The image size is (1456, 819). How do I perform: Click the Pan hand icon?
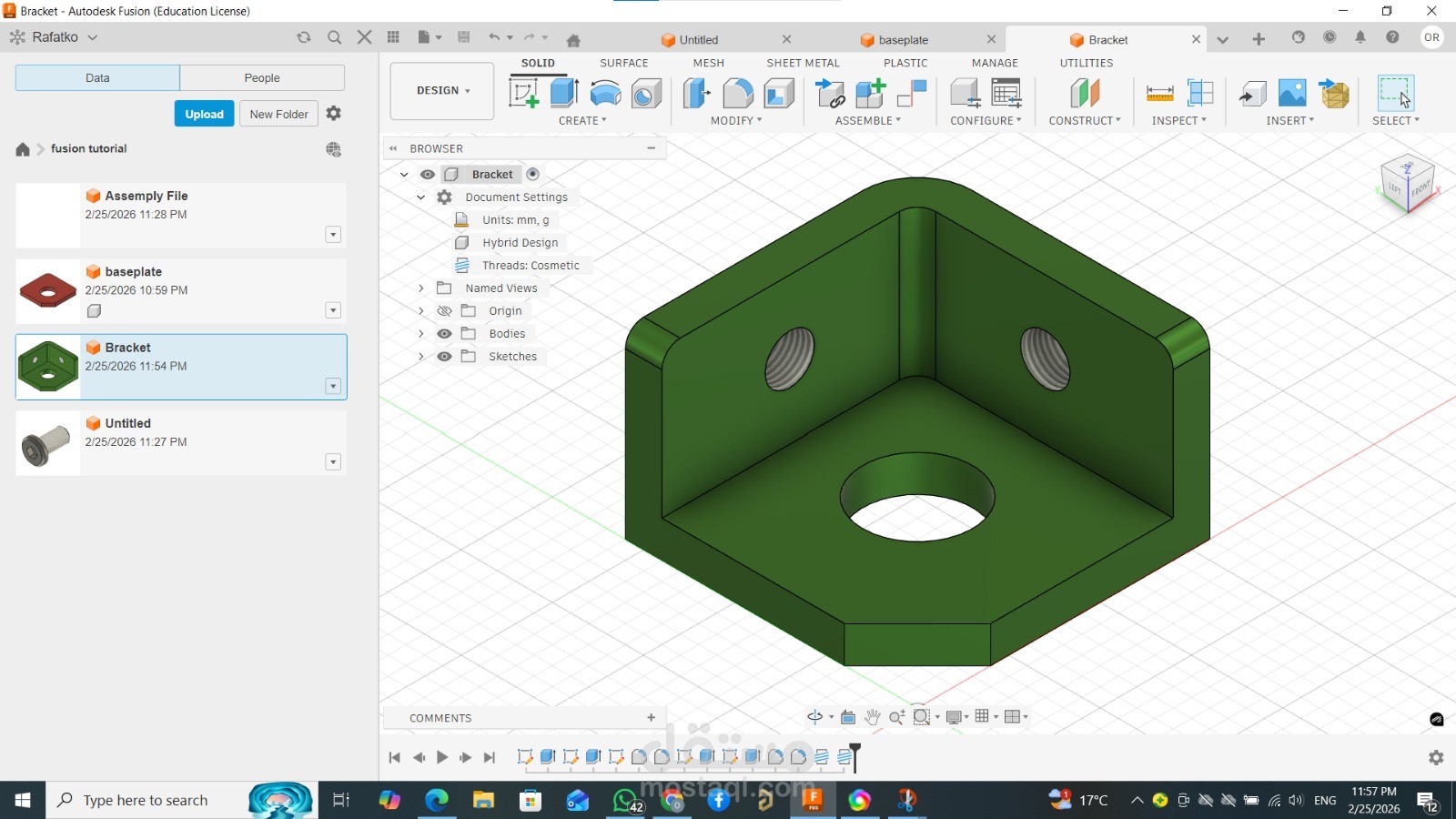[x=872, y=717]
